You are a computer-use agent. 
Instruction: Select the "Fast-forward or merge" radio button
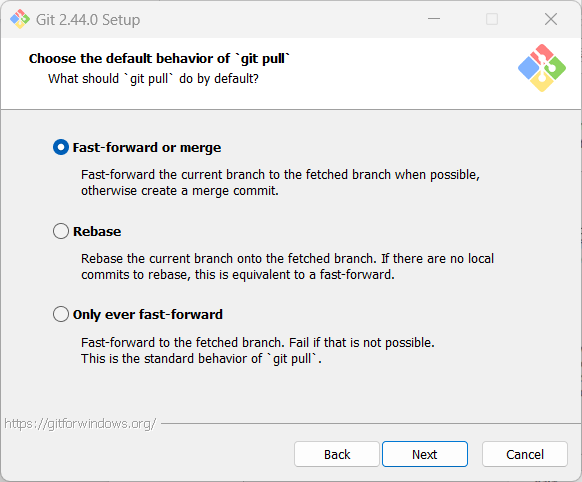tap(61, 147)
